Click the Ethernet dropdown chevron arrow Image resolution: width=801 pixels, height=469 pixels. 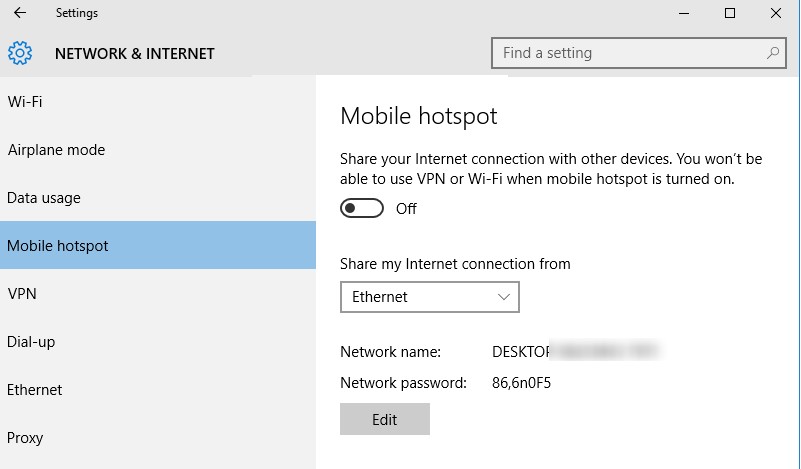coord(504,297)
